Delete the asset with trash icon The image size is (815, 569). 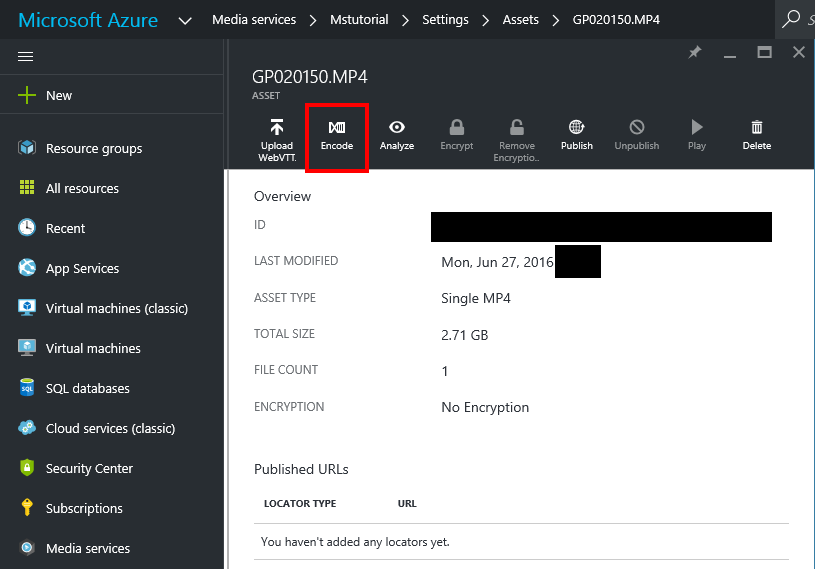coord(757,127)
